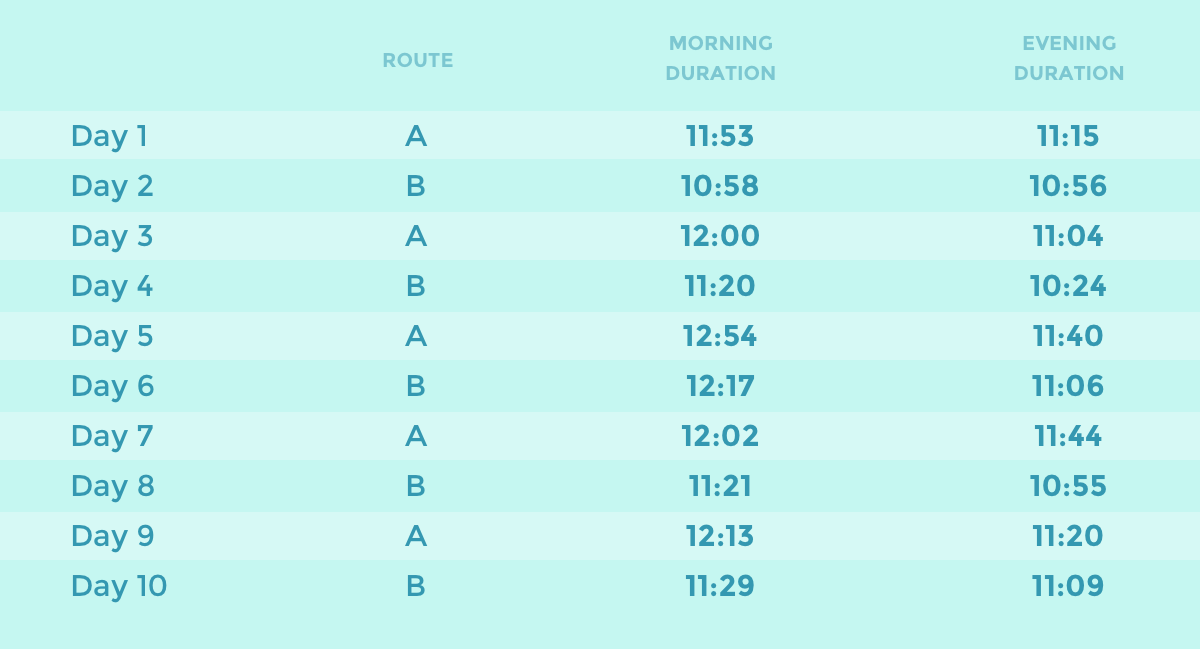1200x649 pixels.
Task: Select the Day 8 row label
Action: pos(112,486)
